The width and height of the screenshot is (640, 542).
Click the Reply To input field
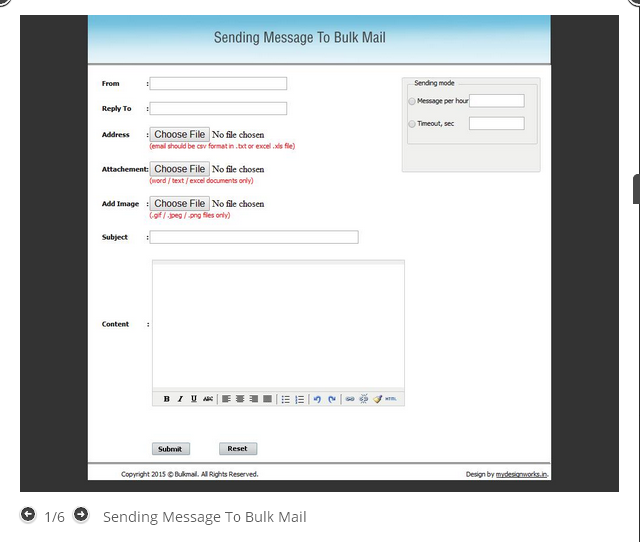(218, 109)
